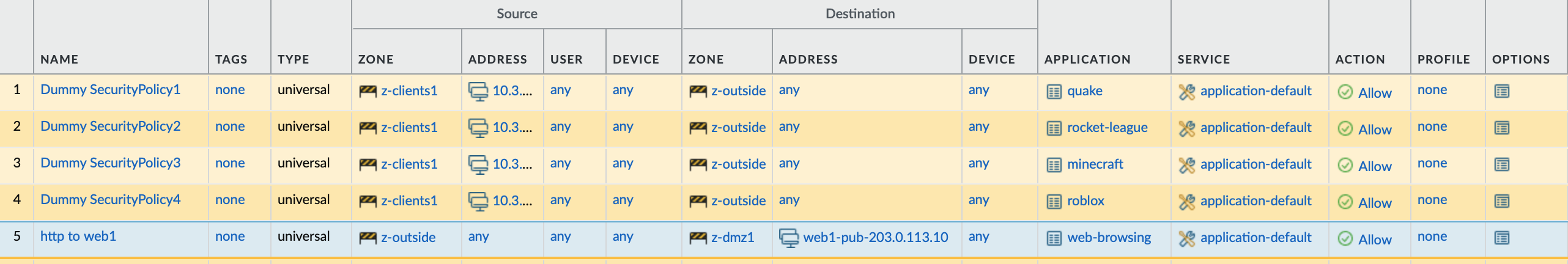The image size is (1568, 264).
Task: Click green Allow checkmark icon in row 4
Action: [1345, 202]
